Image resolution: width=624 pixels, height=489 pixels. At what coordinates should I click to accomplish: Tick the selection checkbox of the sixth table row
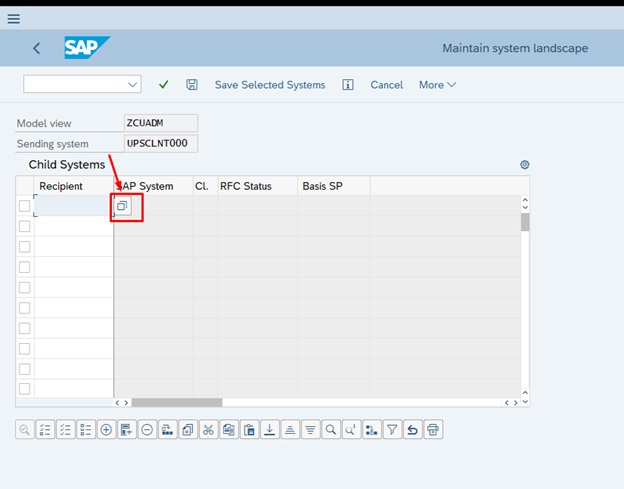(x=25, y=308)
